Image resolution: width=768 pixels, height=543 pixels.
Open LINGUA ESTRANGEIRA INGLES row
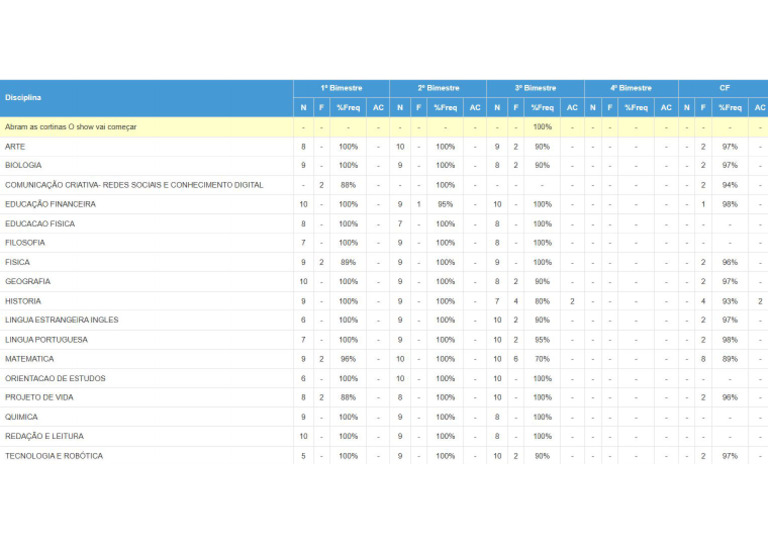pos(61,320)
